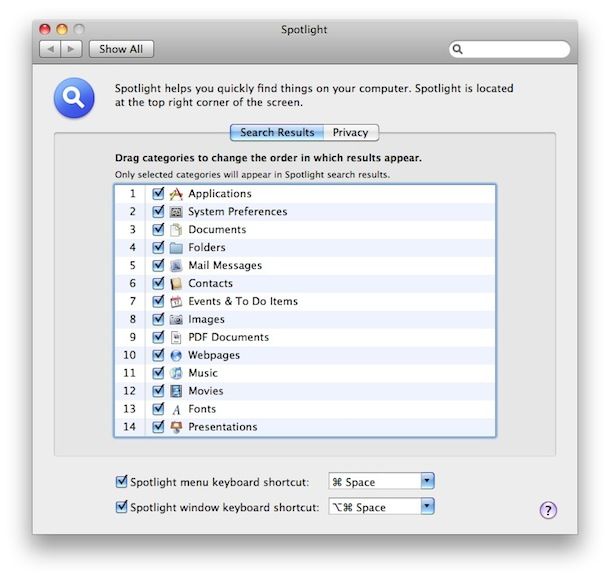Uncheck the System Preferences checkbox
The image size is (610, 579).
(x=158, y=211)
